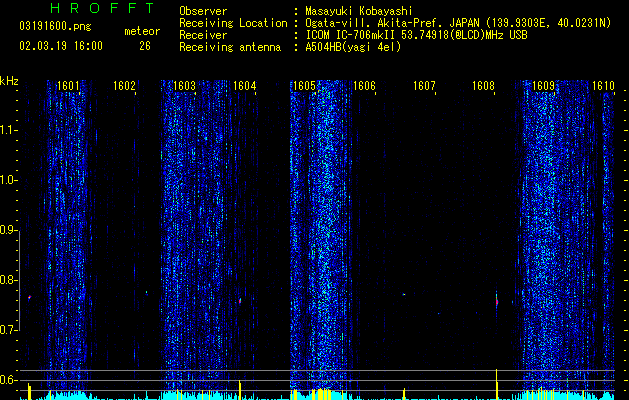Click the red meteor echo near 1604
The height and width of the screenshot is (400, 629).
[x=240, y=301]
